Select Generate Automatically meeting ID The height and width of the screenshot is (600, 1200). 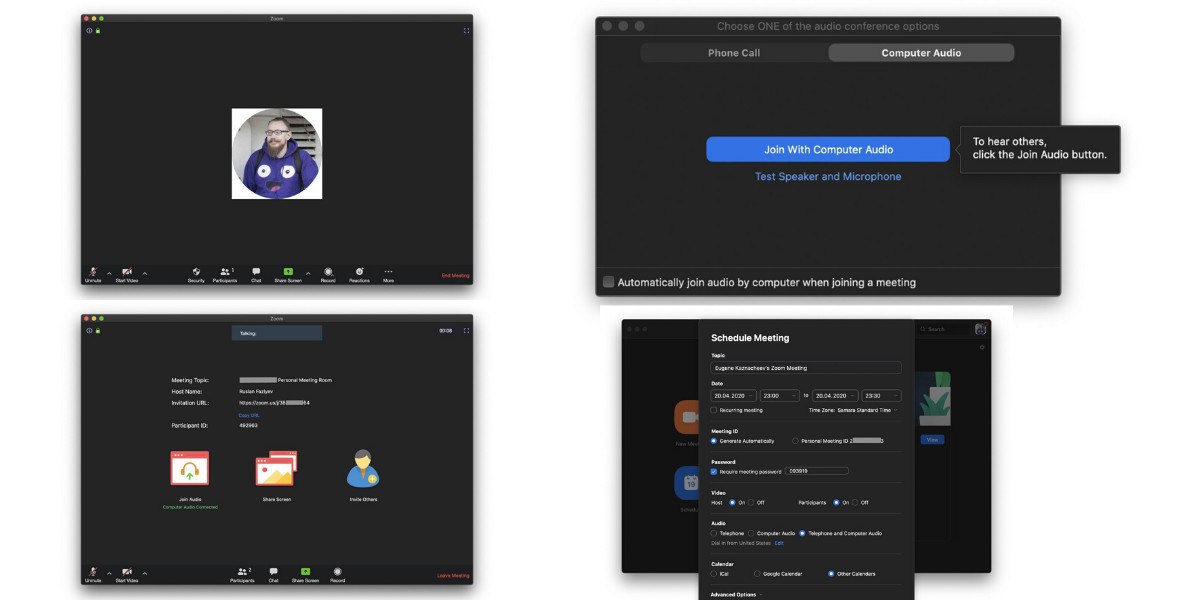click(x=713, y=441)
